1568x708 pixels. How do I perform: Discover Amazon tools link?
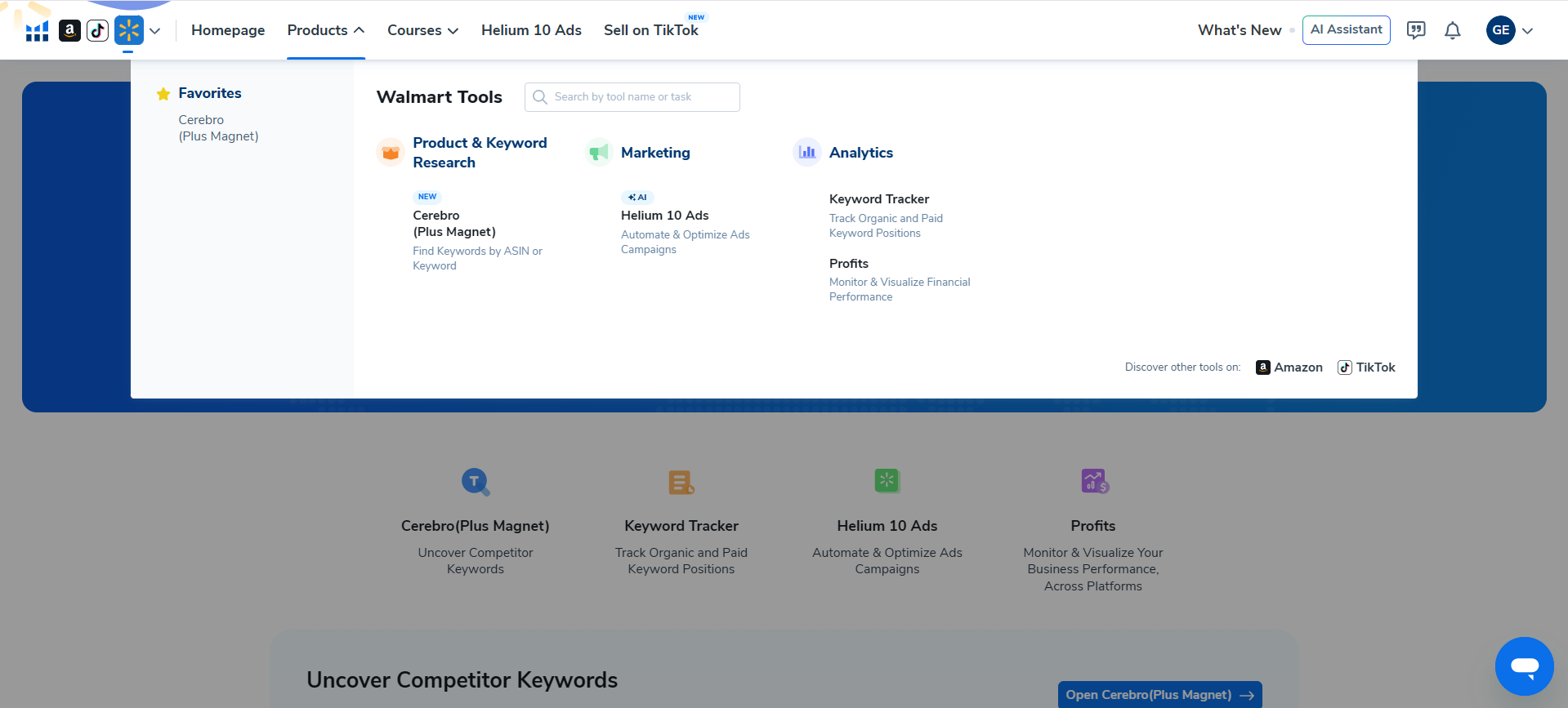1289,367
